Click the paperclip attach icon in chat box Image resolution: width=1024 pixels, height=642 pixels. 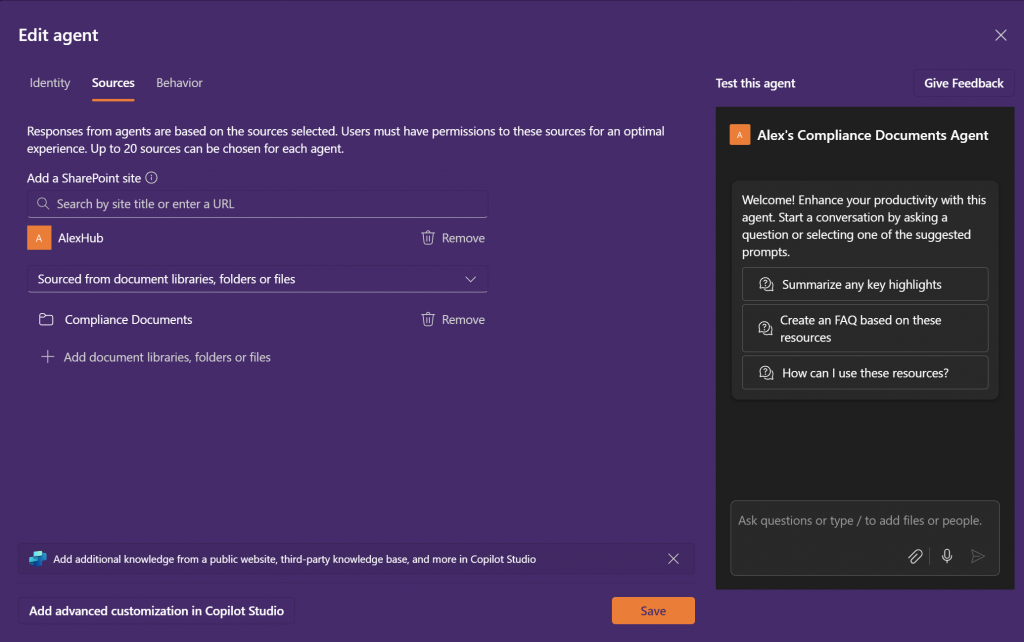pos(915,556)
